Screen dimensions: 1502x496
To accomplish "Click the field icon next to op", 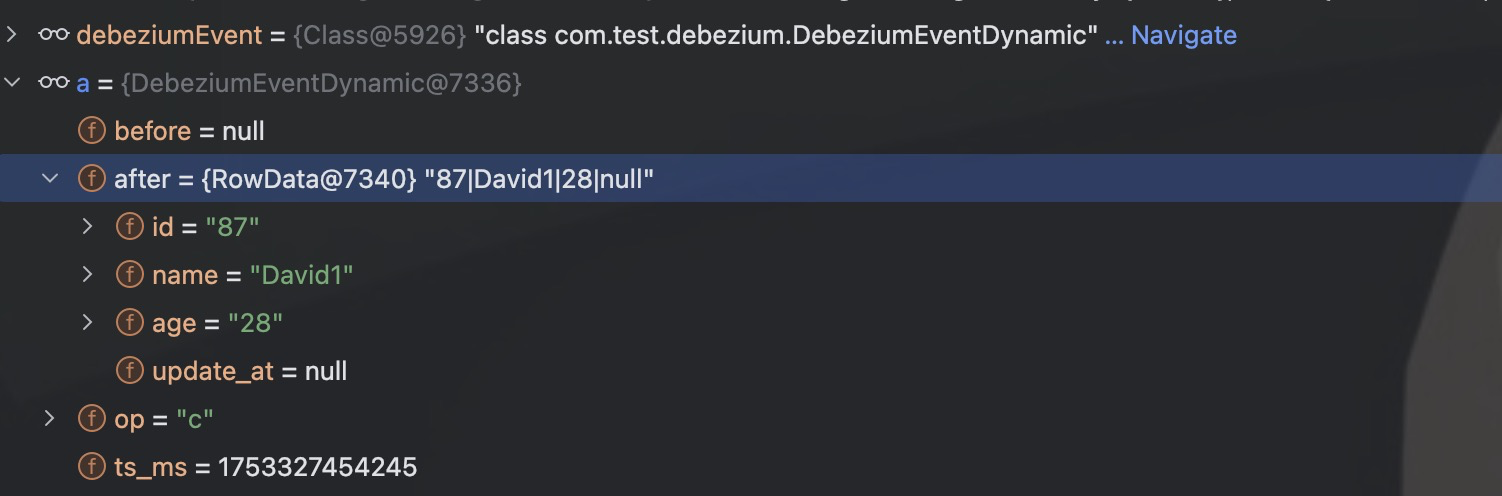I will (x=92, y=419).
